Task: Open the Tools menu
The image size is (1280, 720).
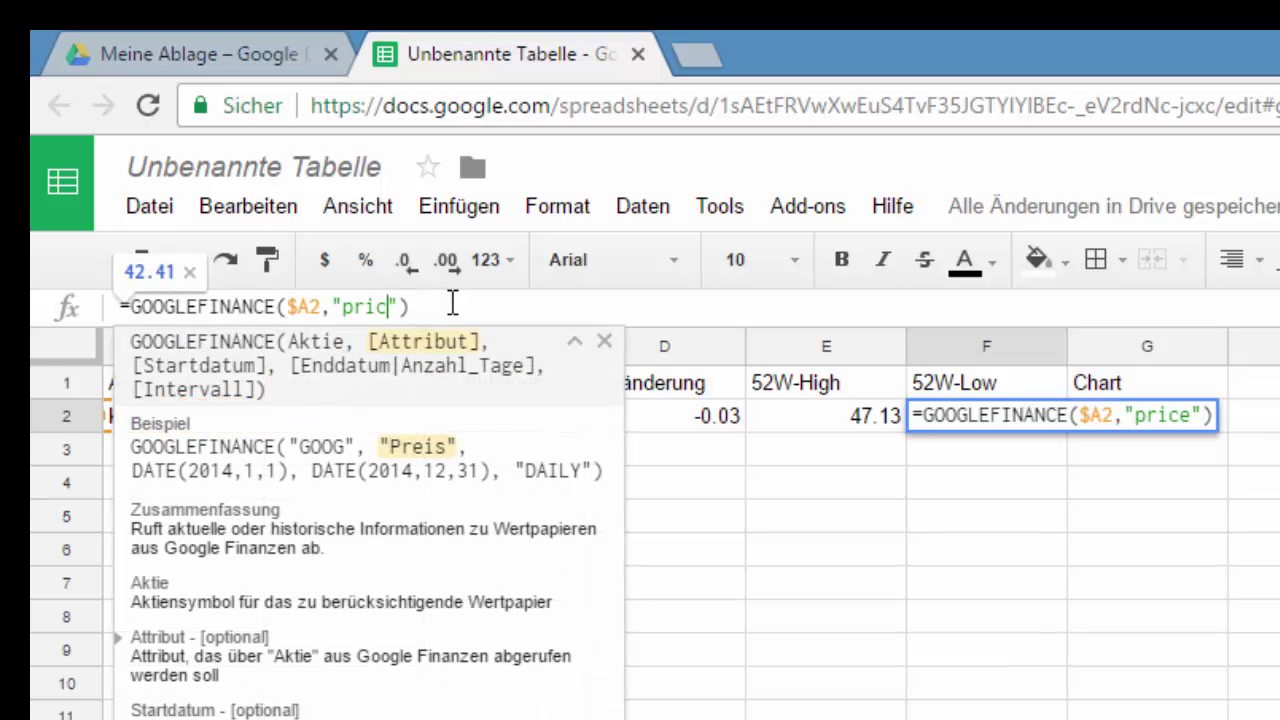Action: [719, 206]
